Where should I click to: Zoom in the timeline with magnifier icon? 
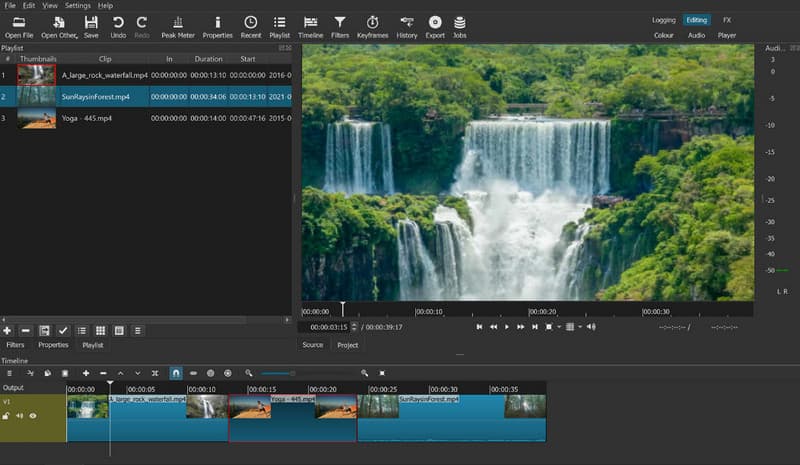tap(364, 373)
